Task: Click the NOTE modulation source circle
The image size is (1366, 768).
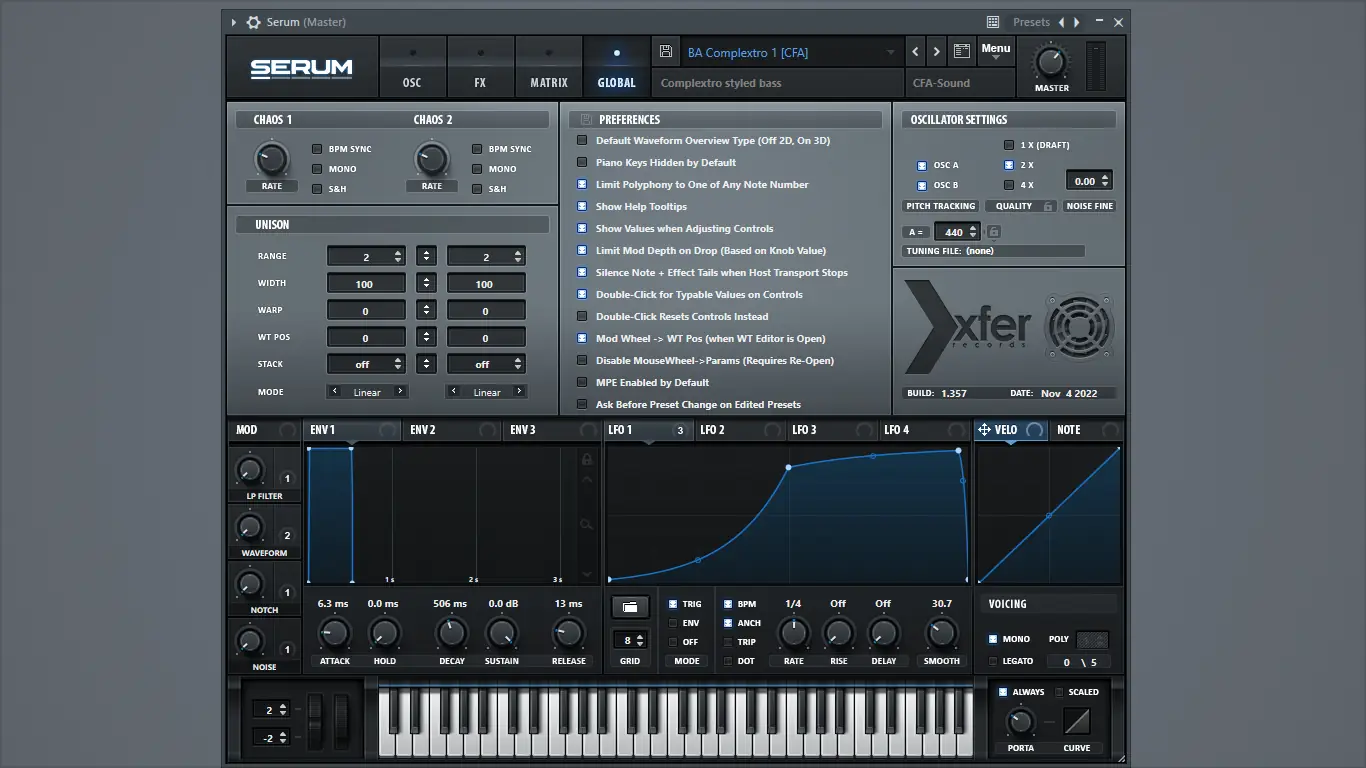Action: (x=1110, y=430)
